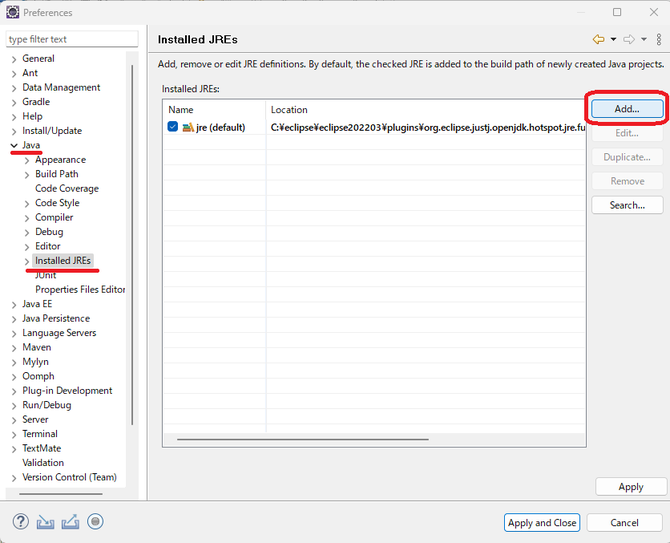670x543 pixels.
Task: Select Install/Update in the tree
Action: [52, 131]
